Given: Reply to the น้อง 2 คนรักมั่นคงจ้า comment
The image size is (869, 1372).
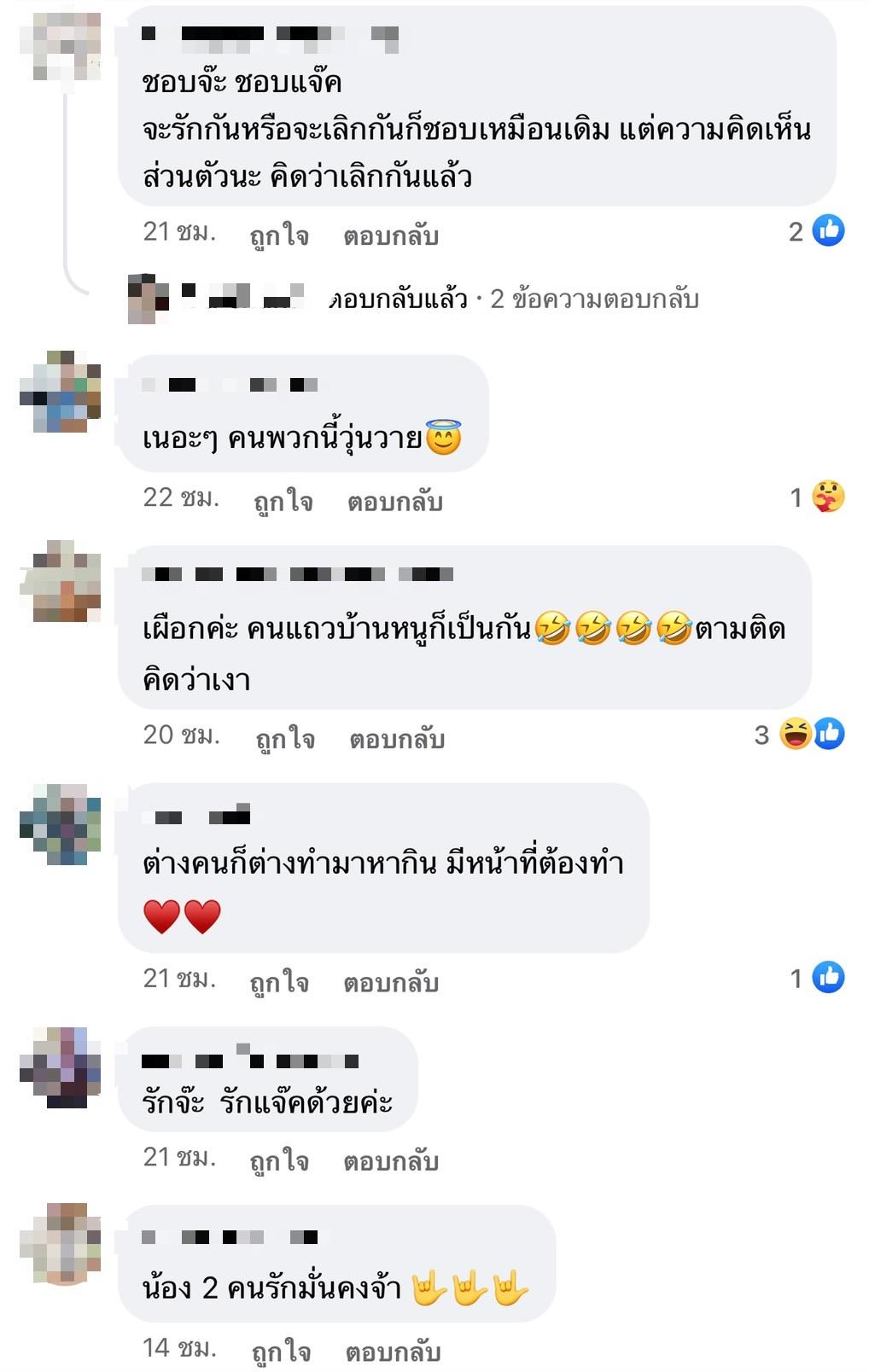Looking at the screenshot, I should click(393, 1351).
